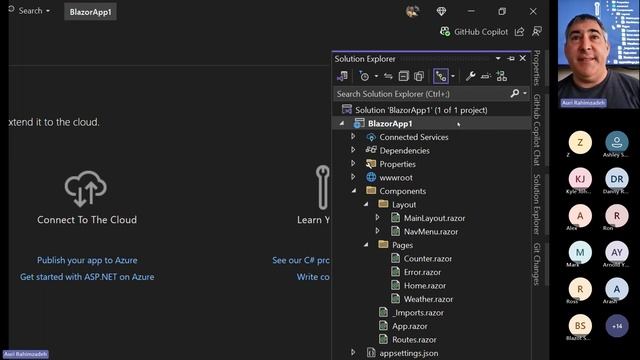This screenshot has width=640, height=360.
Task: Open Solution Explorer window position dropdown arrow
Action: (498, 58)
